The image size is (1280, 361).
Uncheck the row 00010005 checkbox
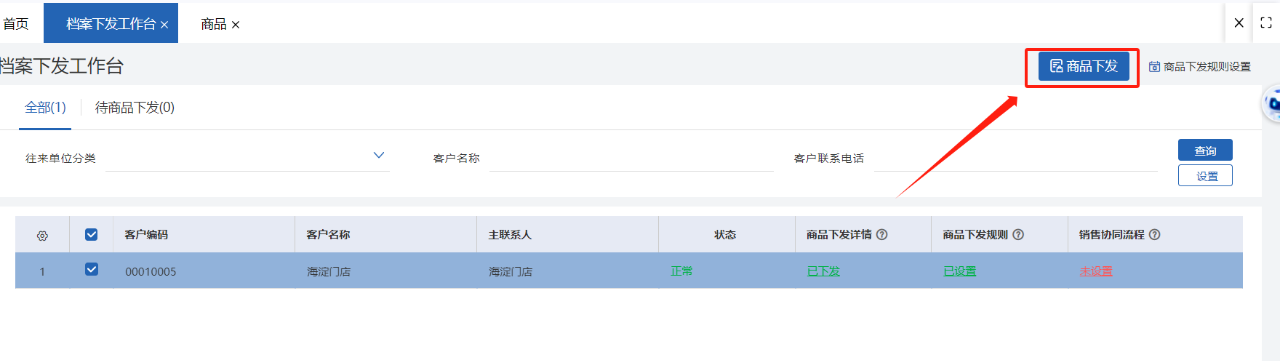[x=91, y=269]
